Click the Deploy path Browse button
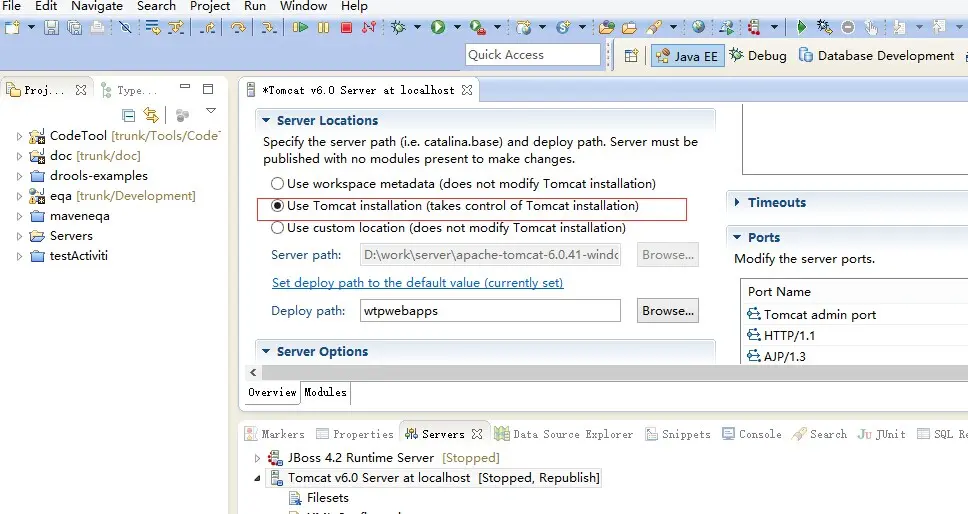 667,311
